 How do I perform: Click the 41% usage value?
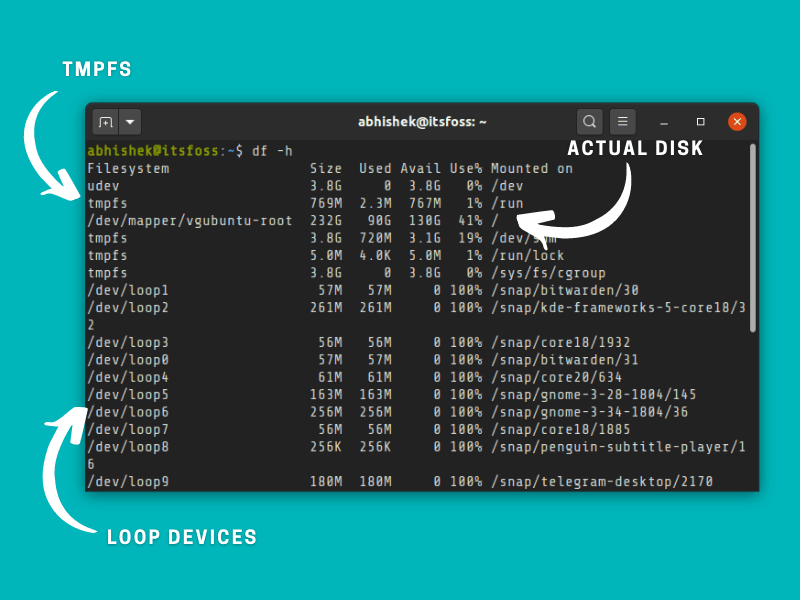(x=470, y=220)
